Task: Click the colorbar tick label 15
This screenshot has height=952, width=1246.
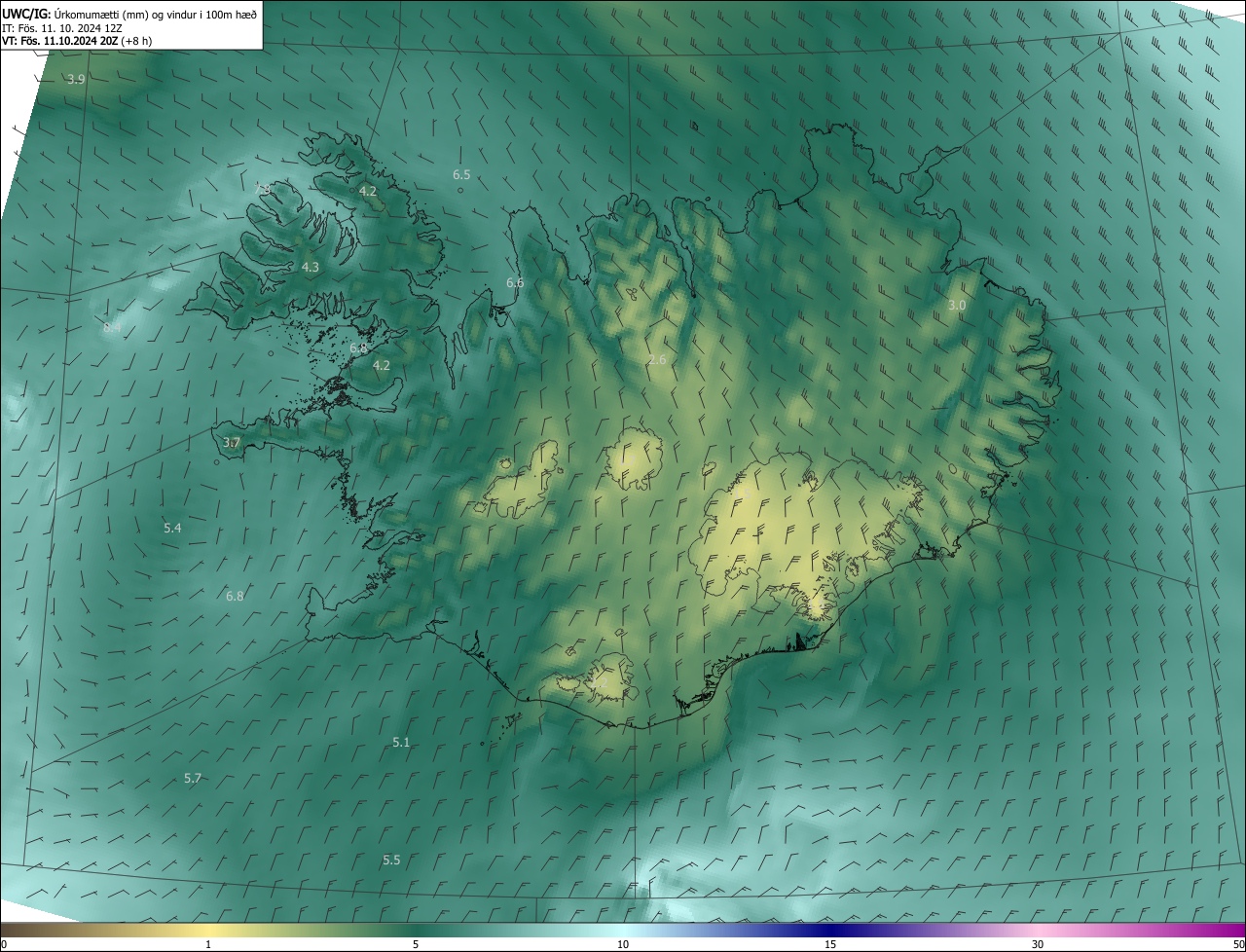Action: 830,944
